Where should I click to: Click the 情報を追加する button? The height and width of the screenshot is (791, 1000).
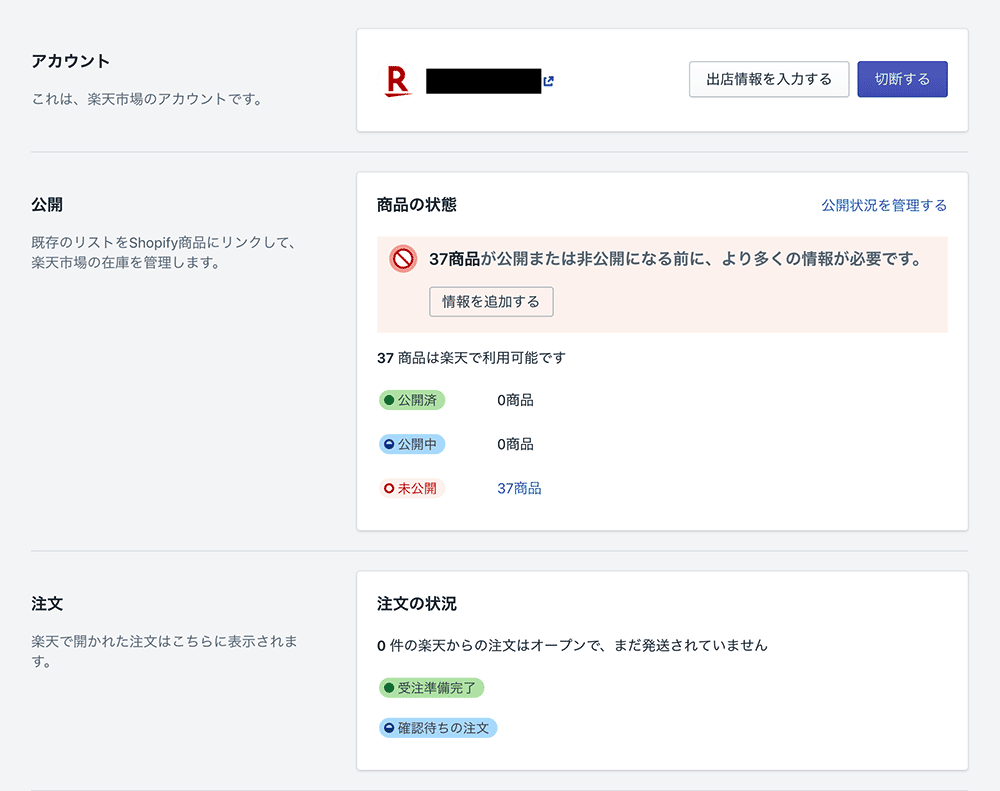[x=491, y=302]
